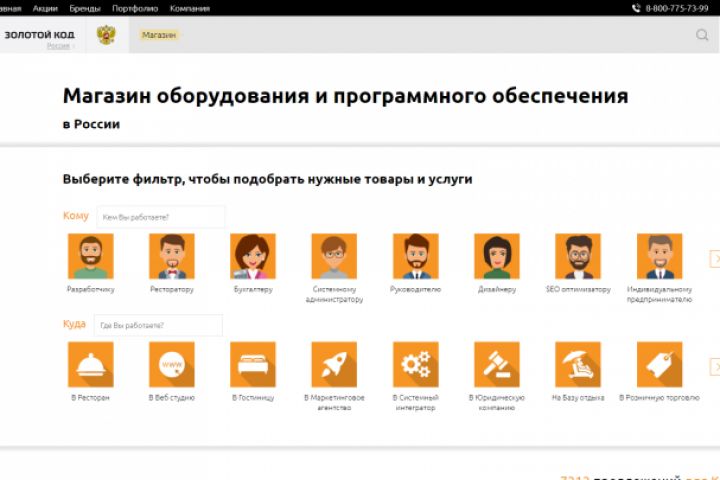Choose the Руководителю avatar icon

pos(416,256)
